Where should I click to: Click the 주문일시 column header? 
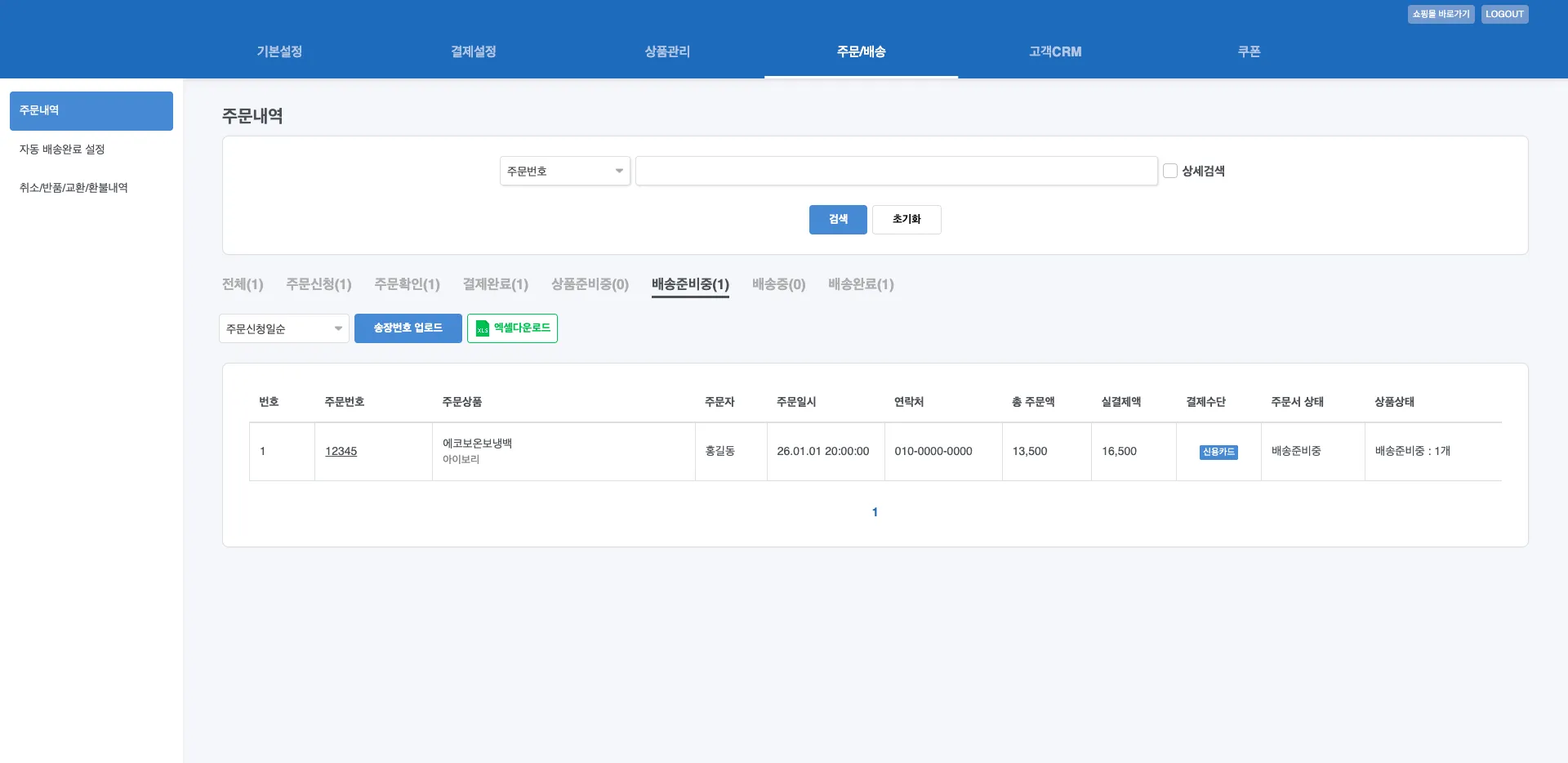[x=796, y=402]
